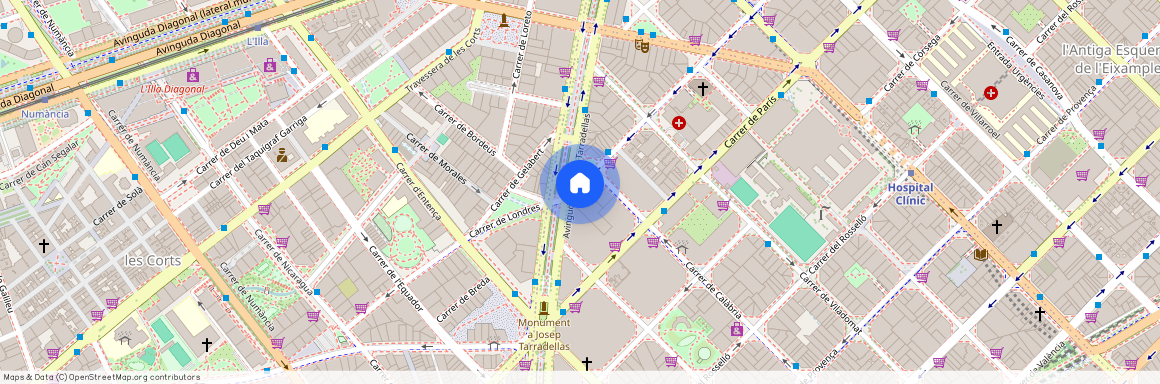Select church cross beside les Corts label

pos(44,245)
